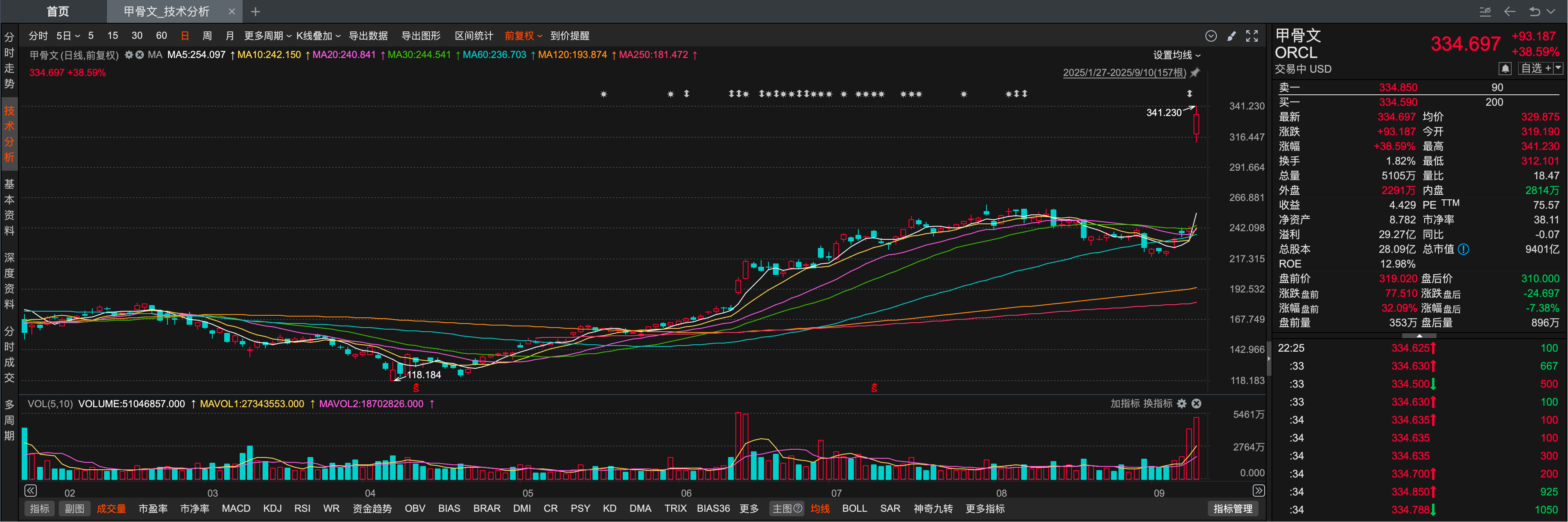Toggle 副图 sub-chart indicator mode
1568x522 pixels.
point(74,508)
